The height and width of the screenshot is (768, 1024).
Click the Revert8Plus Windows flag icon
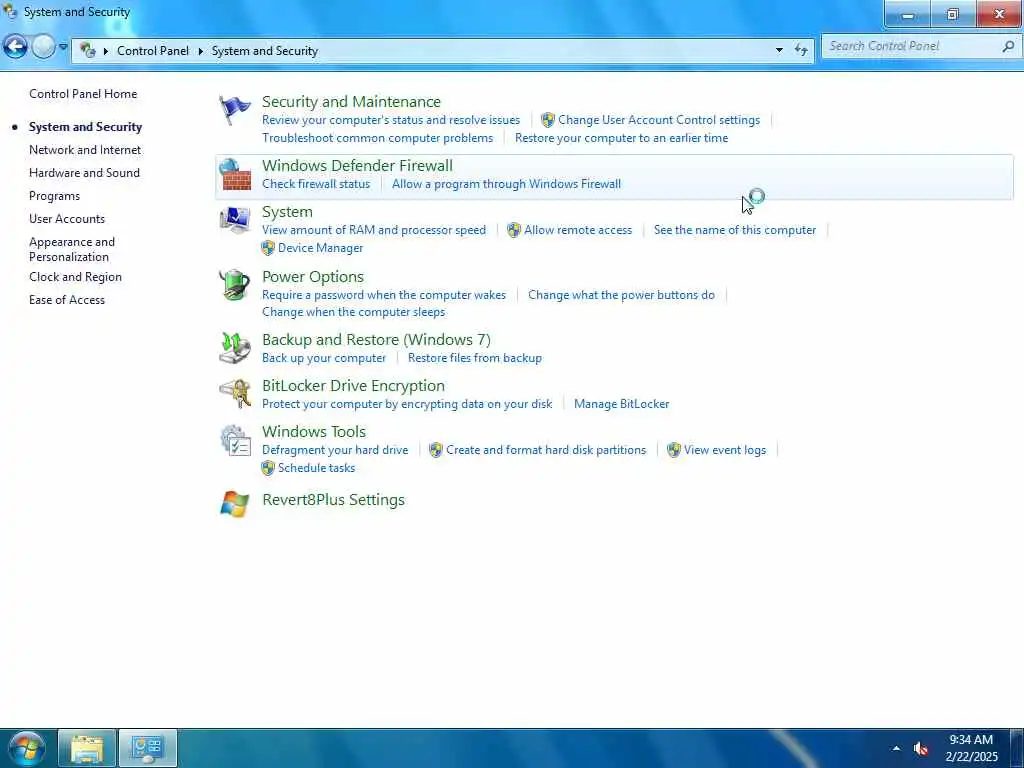(234, 504)
